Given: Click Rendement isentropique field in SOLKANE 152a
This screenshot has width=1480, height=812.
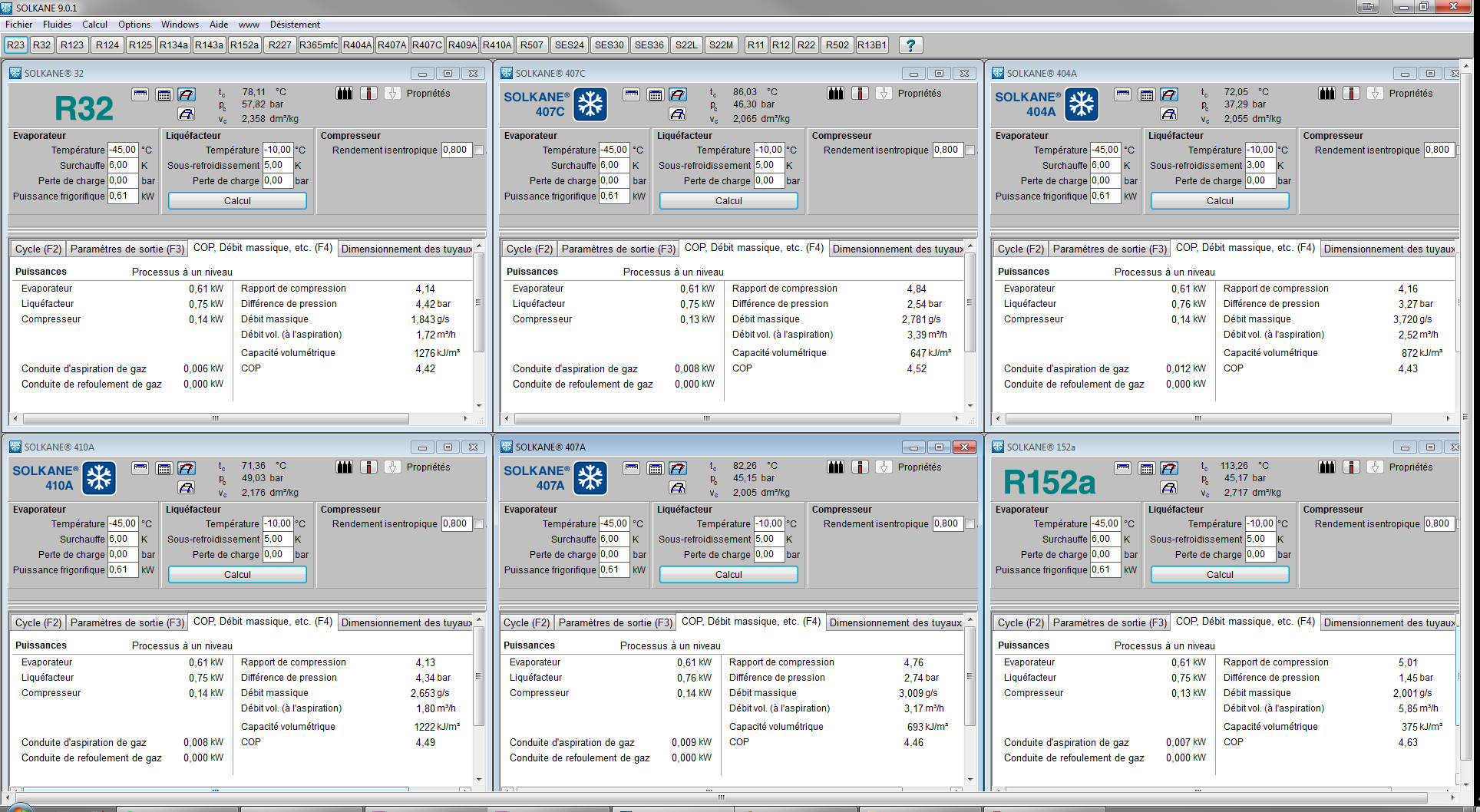Looking at the screenshot, I should pyautogui.click(x=1439, y=524).
